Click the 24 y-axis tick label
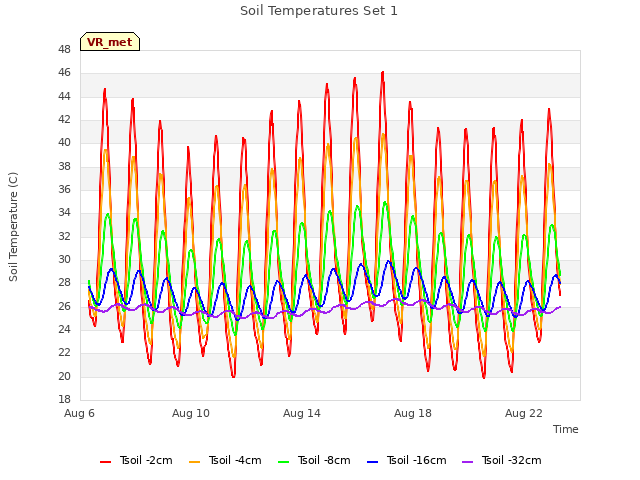Screen dimensions: 640x480 coord(64,329)
